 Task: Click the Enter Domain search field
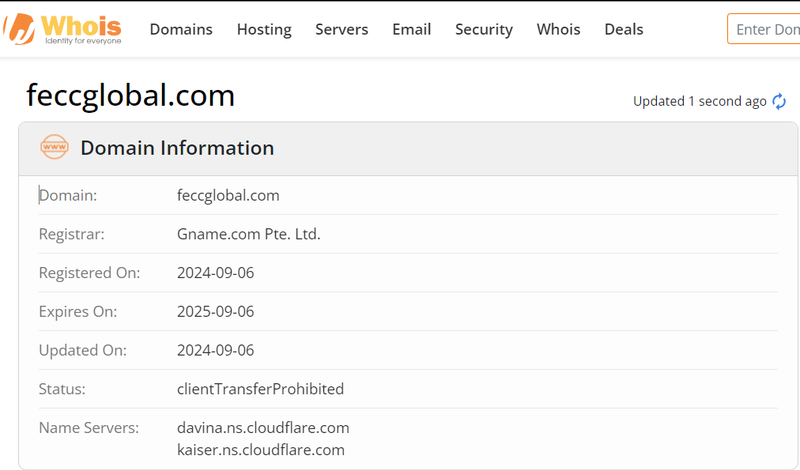pos(764,29)
